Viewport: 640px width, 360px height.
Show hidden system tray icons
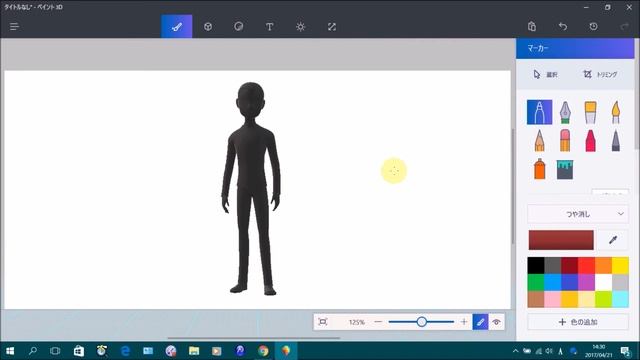click(515, 351)
